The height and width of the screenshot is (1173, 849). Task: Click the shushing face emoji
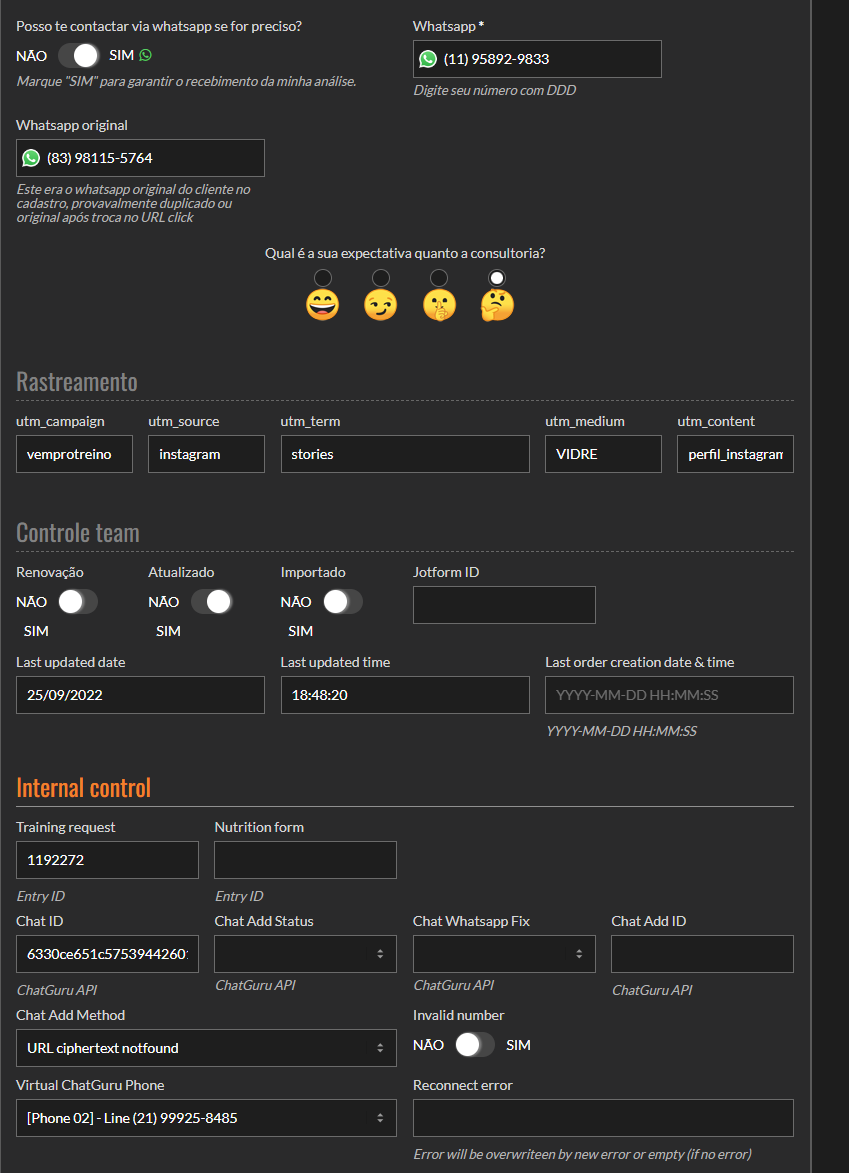(439, 305)
